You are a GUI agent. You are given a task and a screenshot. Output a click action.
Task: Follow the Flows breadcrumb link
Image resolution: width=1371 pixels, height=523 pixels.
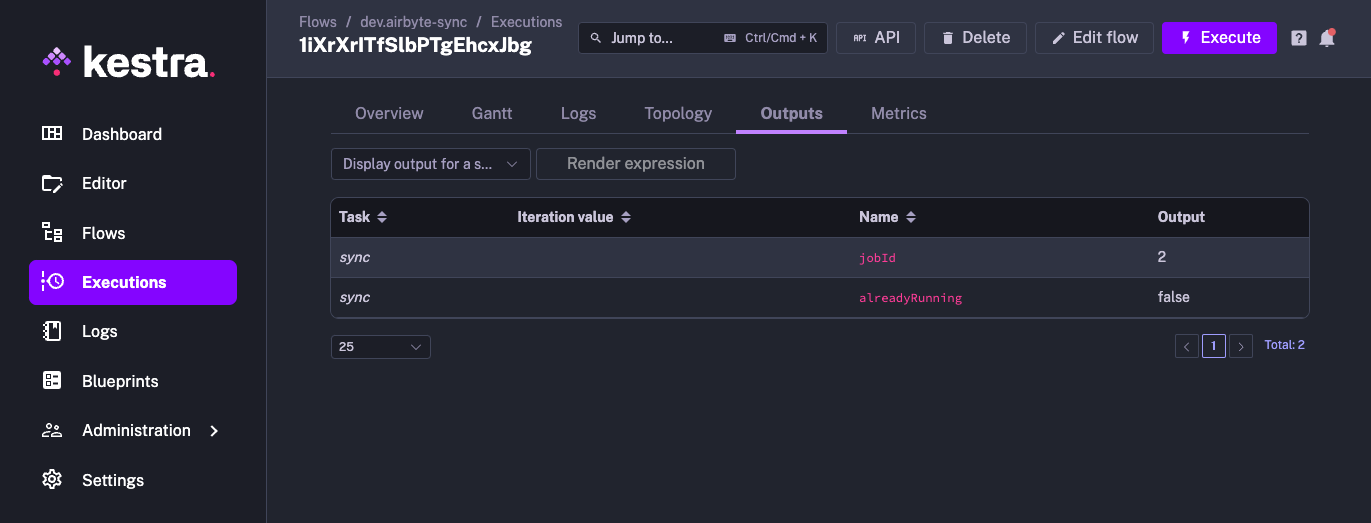point(318,22)
